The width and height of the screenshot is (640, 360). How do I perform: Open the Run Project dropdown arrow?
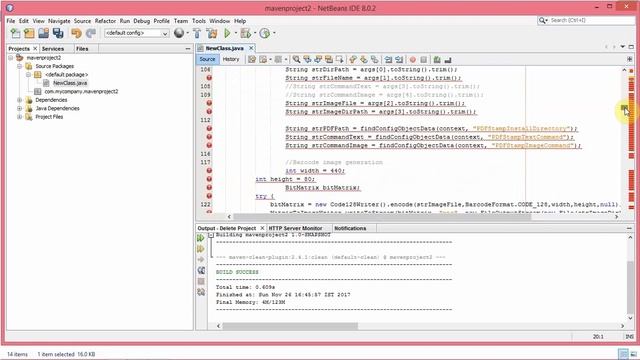point(236,33)
